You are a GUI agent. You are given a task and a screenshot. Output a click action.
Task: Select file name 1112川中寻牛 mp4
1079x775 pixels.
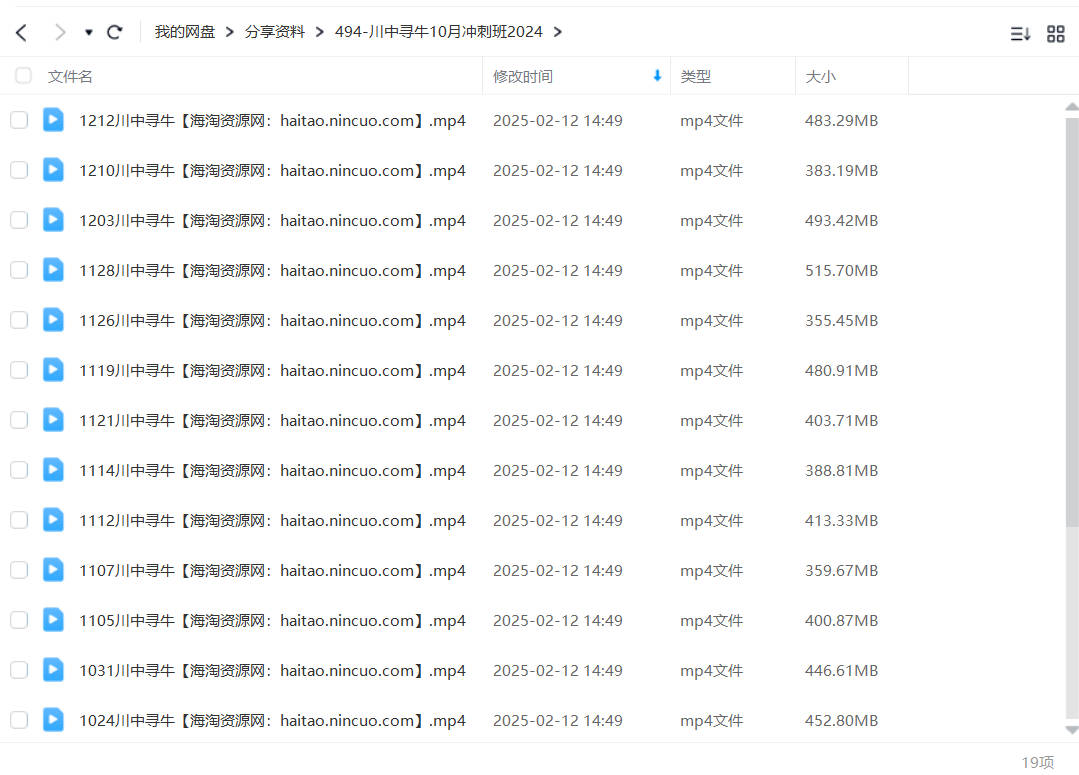[273, 520]
